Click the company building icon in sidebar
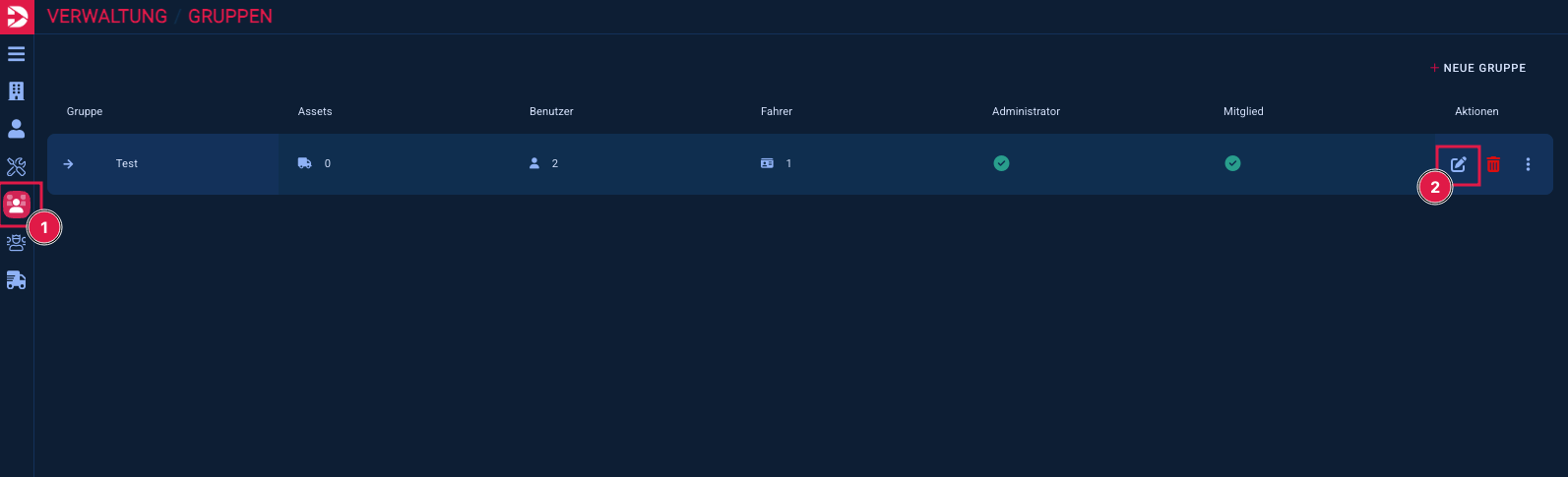The height and width of the screenshot is (477, 1568). coord(17,91)
